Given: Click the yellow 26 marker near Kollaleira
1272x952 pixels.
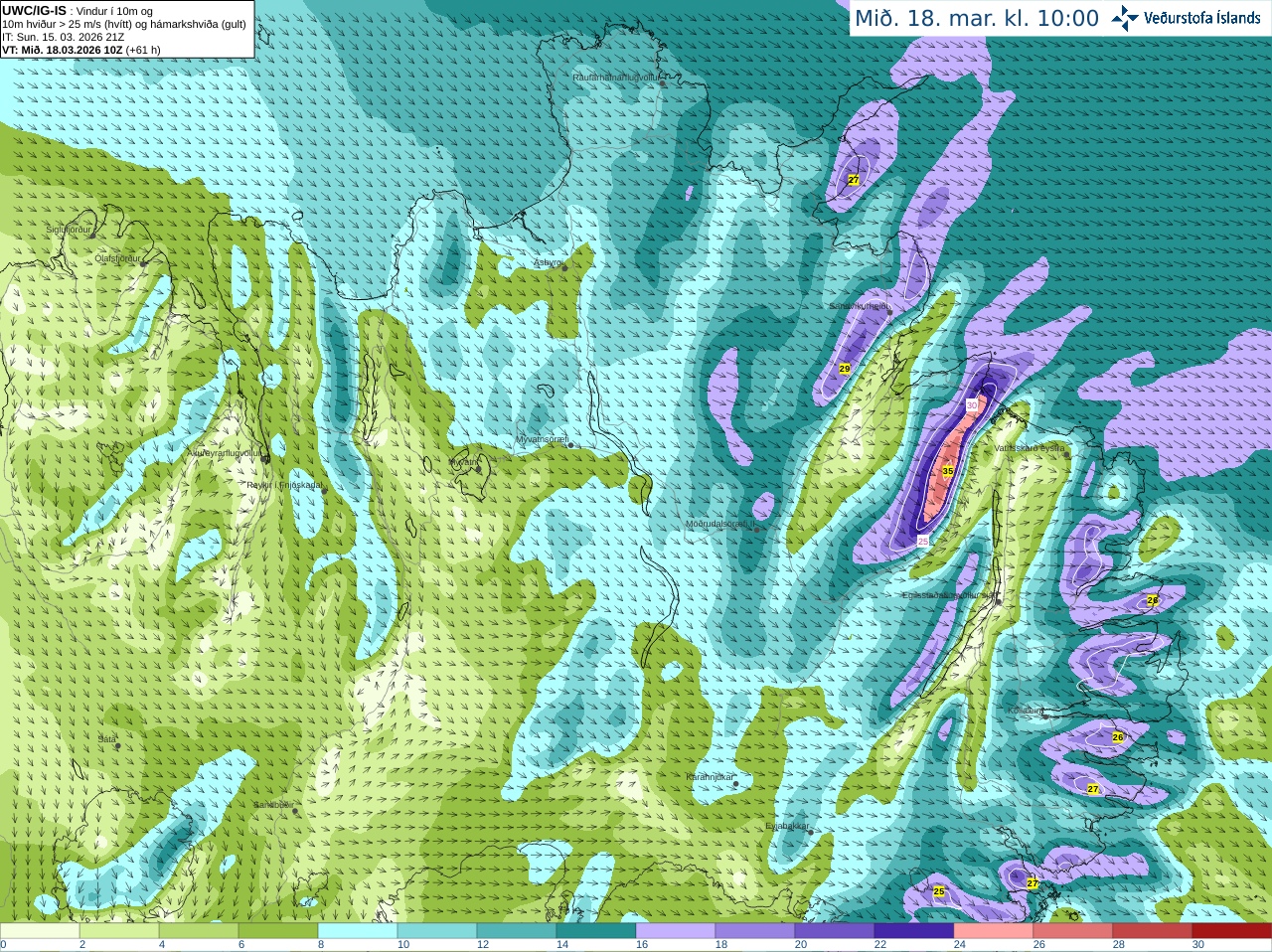Looking at the screenshot, I should [1118, 737].
